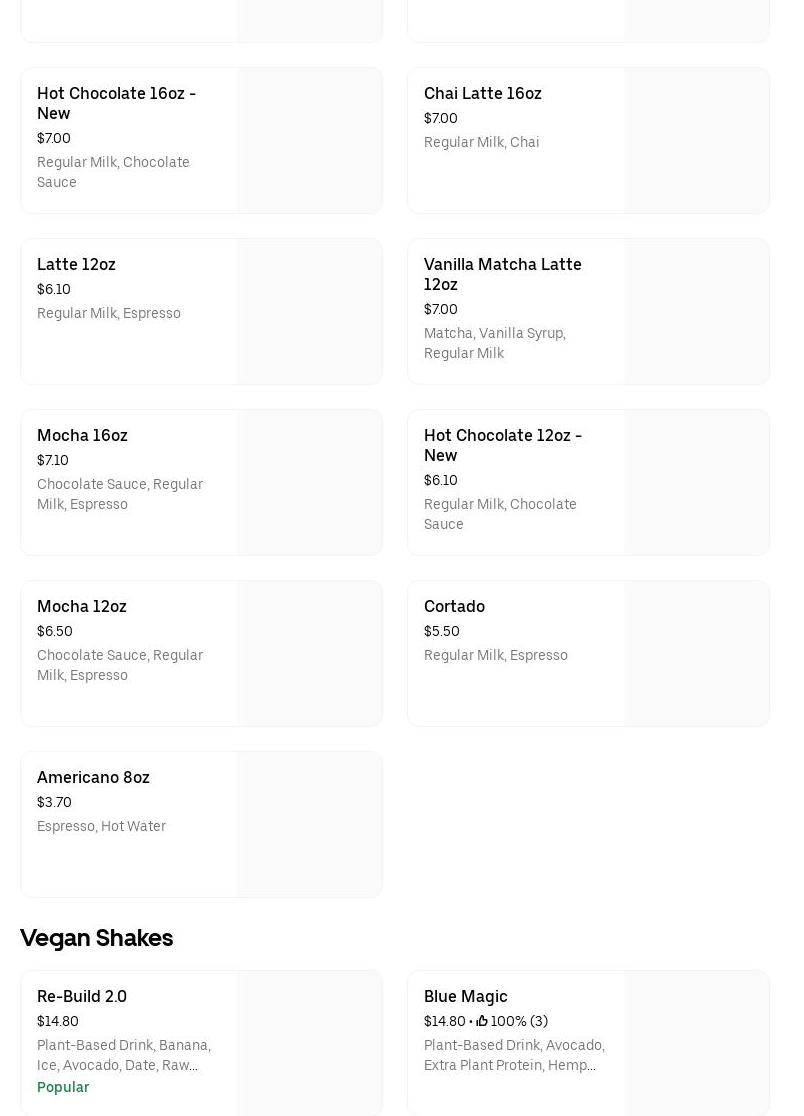The width and height of the screenshot is (804, 1116).
Task: Open the Latte 12oz menu item
Action: tap(76, 265)
